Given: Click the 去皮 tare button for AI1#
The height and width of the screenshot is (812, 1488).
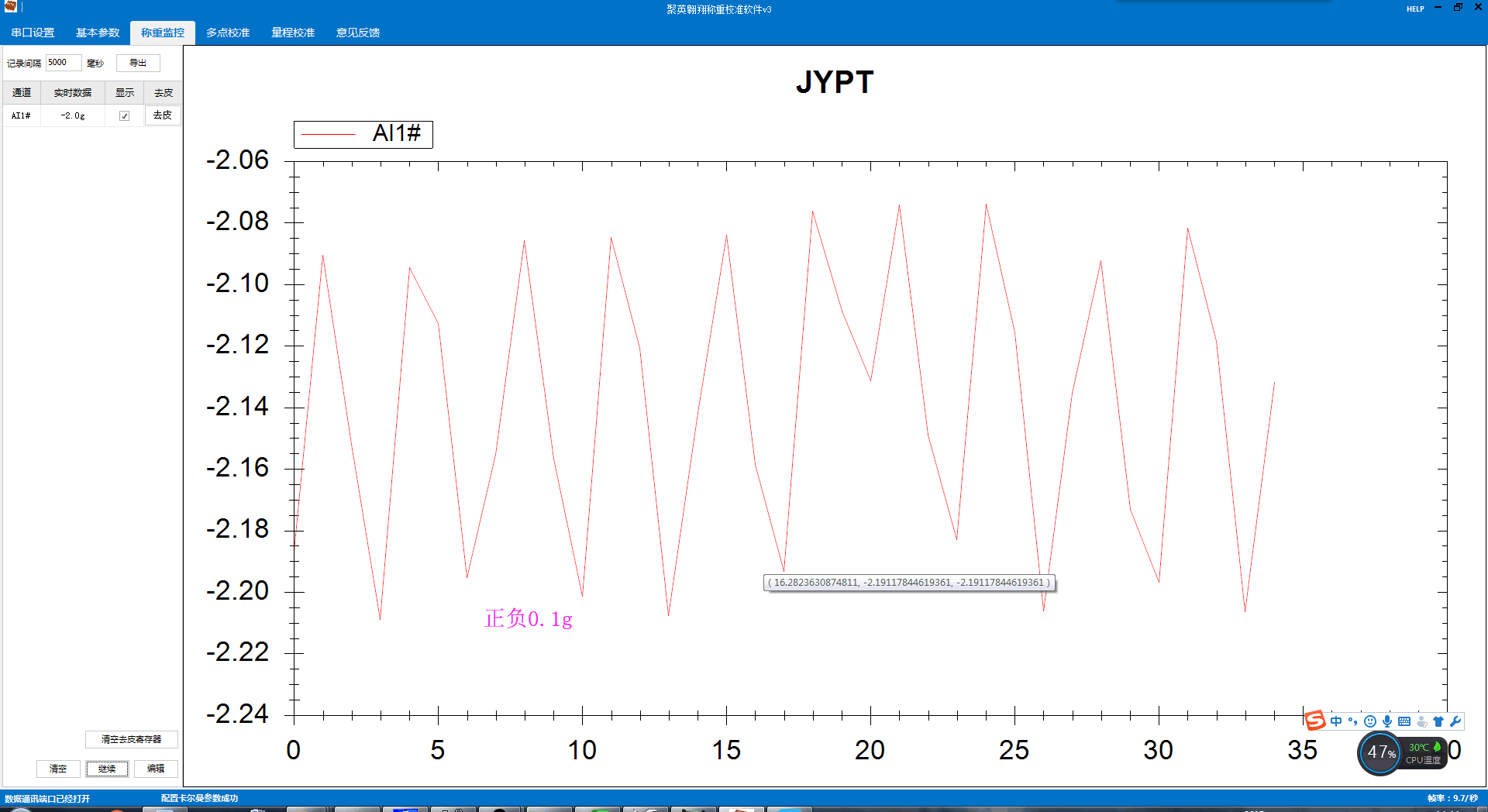Looking at the screenshot, I should click(163, 115).
